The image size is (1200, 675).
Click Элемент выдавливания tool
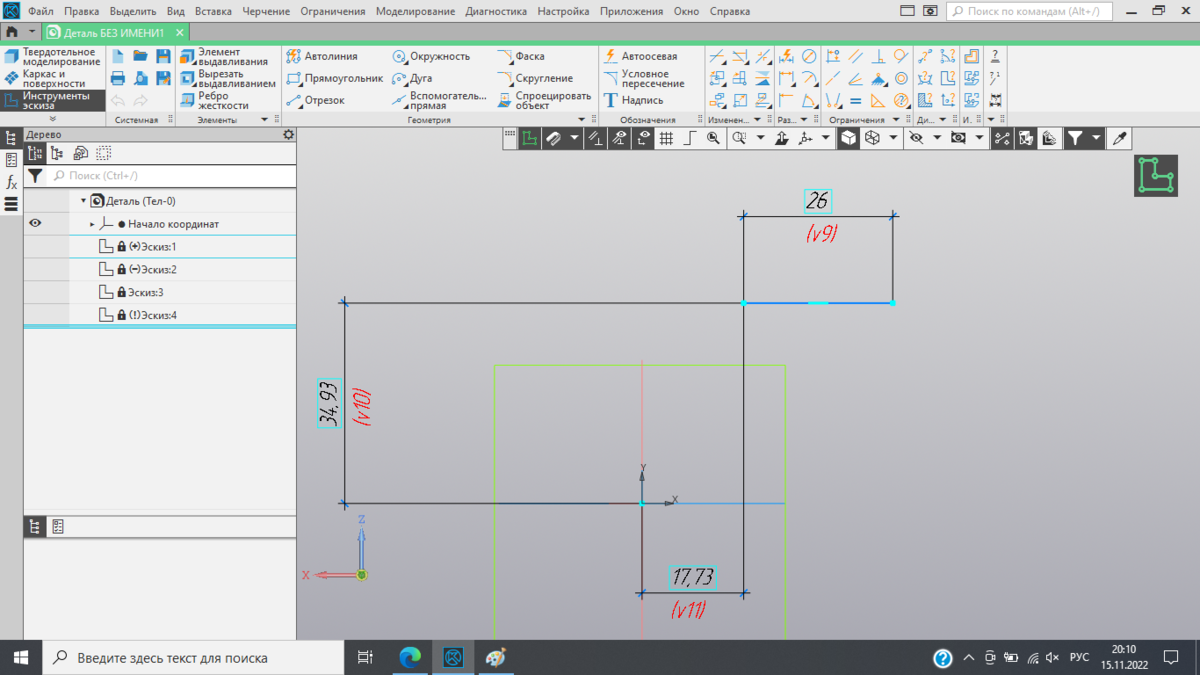224,57
